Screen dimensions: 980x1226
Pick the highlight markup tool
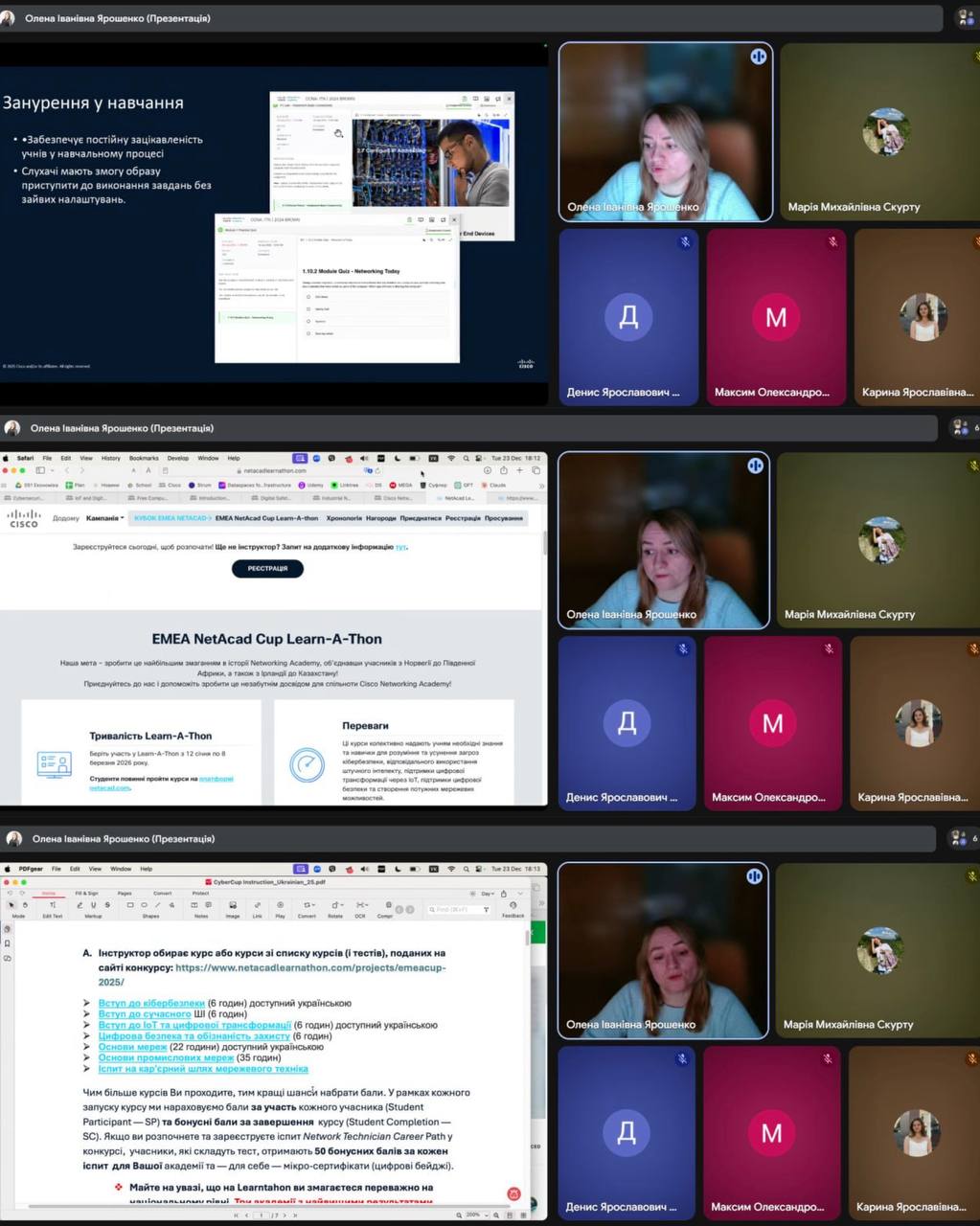[x=80, y=905]
